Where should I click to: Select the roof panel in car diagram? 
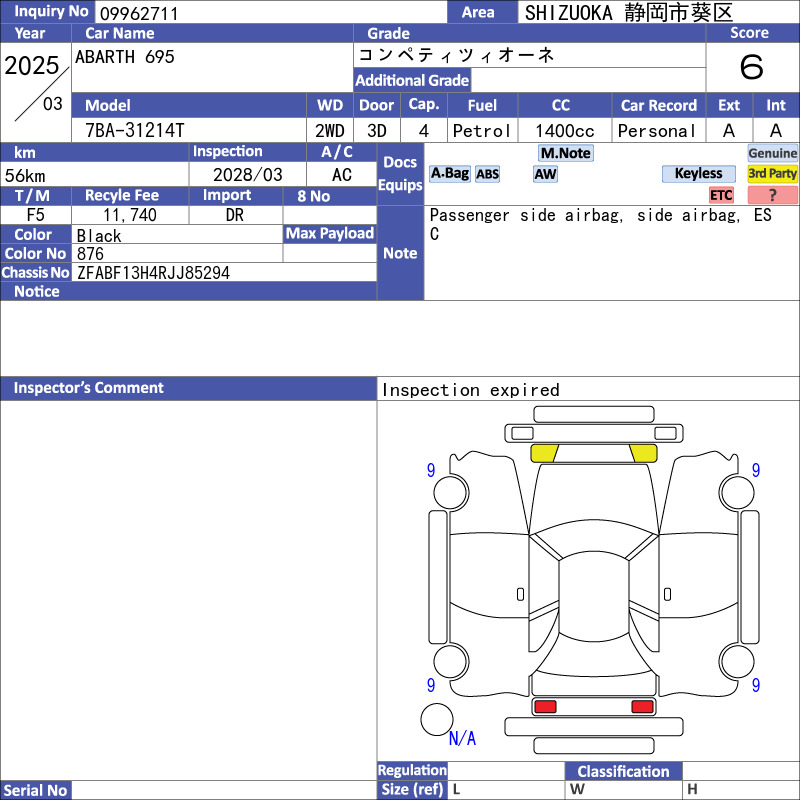click(593, 596)
